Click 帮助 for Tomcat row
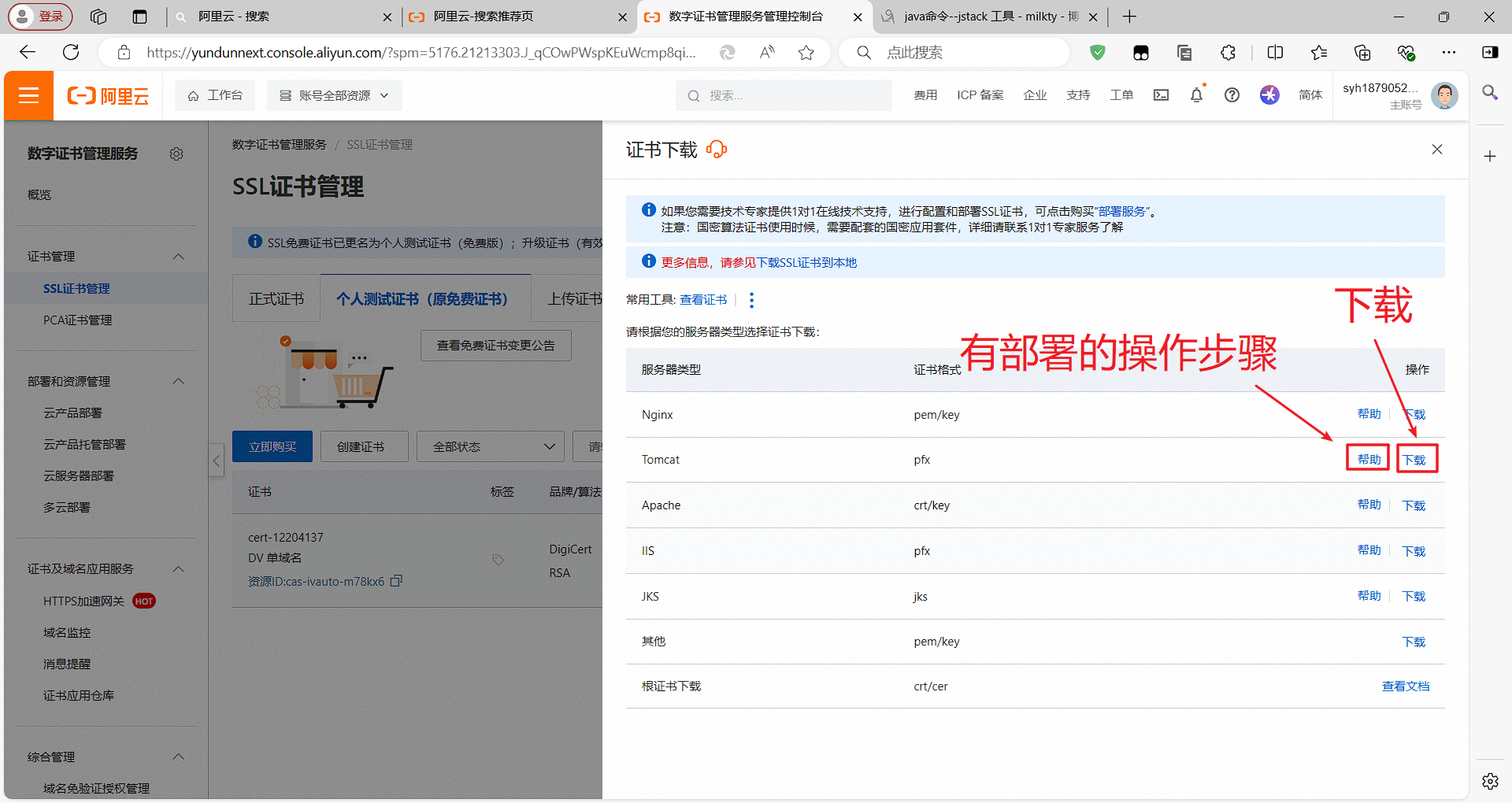Image resolution: width=1512 pixels, height=803 pixels. pos(1369,459)
